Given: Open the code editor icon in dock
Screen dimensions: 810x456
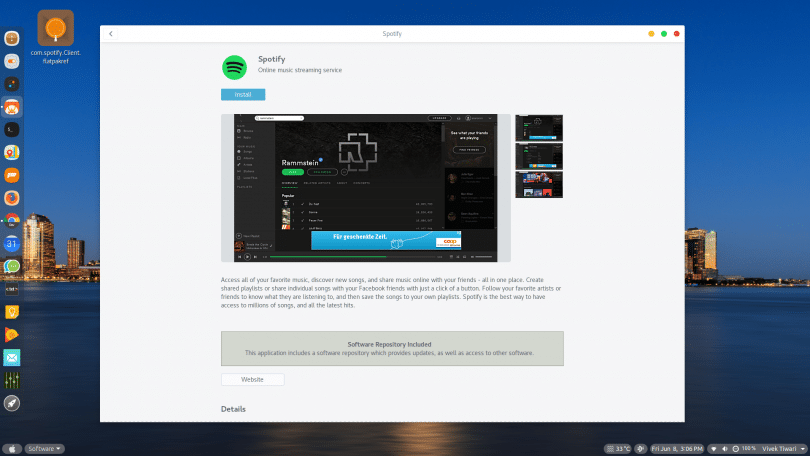Looking at the screenshot, I should (11, 289).
